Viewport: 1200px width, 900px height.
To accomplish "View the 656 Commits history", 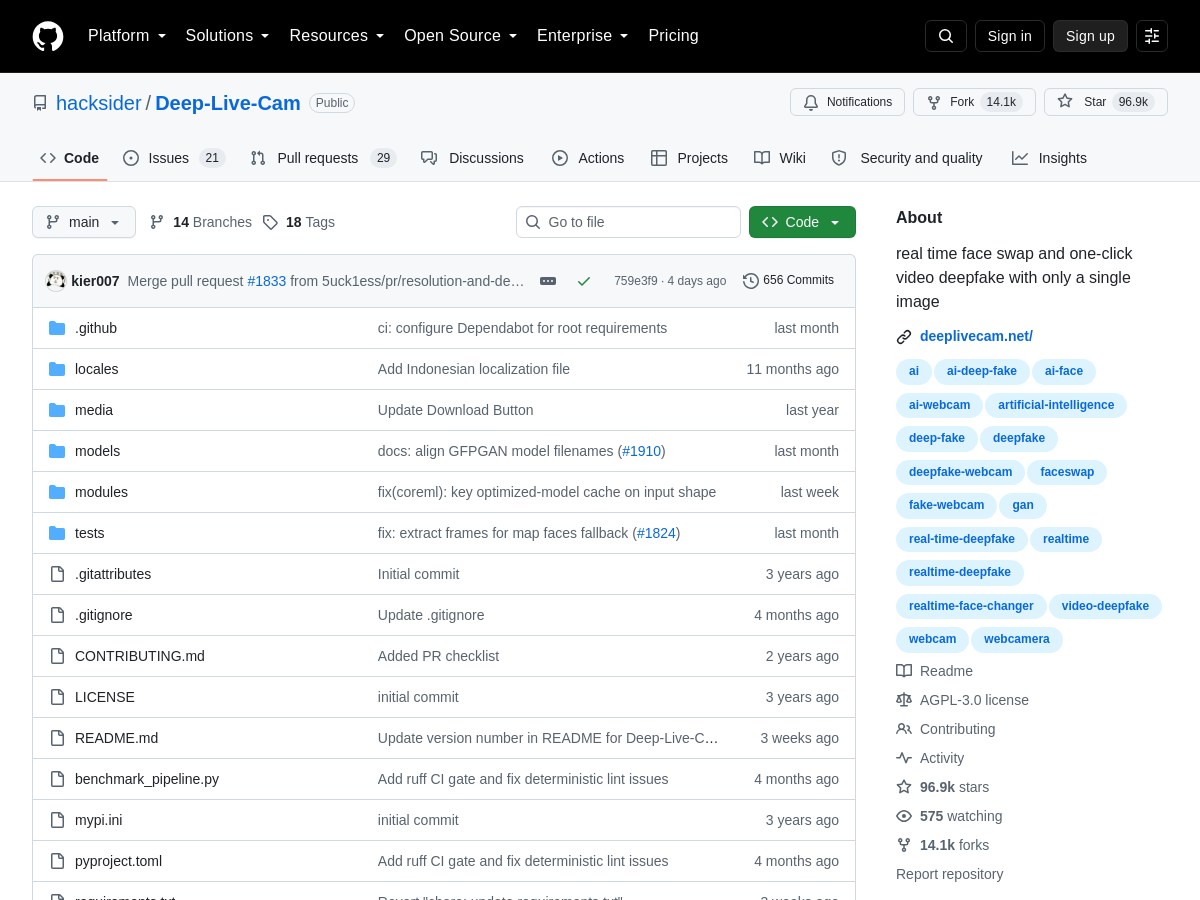I will pyautogui.click(x=788, y=281).
